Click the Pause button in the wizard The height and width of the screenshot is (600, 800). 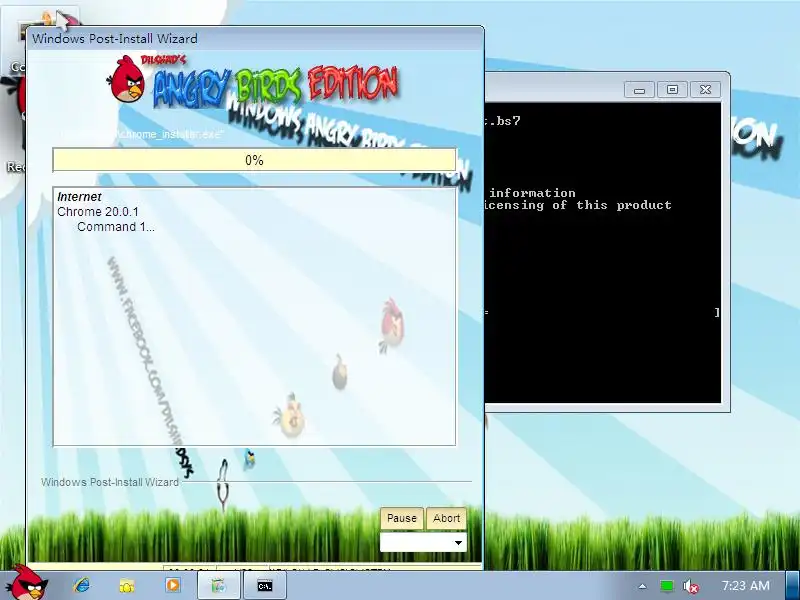[x=402, y=518]
